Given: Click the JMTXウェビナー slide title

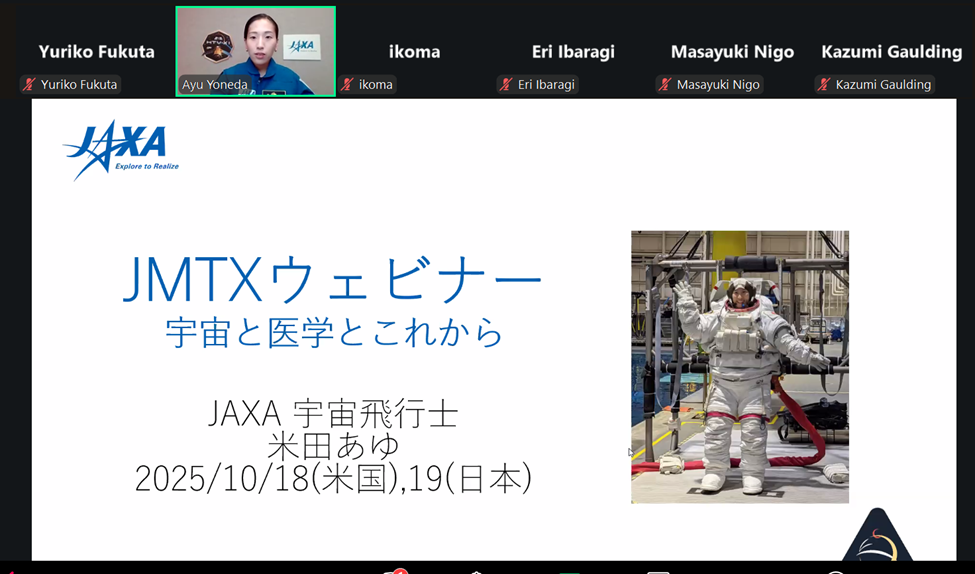Looking at the screenshot, I should point(332,280).
